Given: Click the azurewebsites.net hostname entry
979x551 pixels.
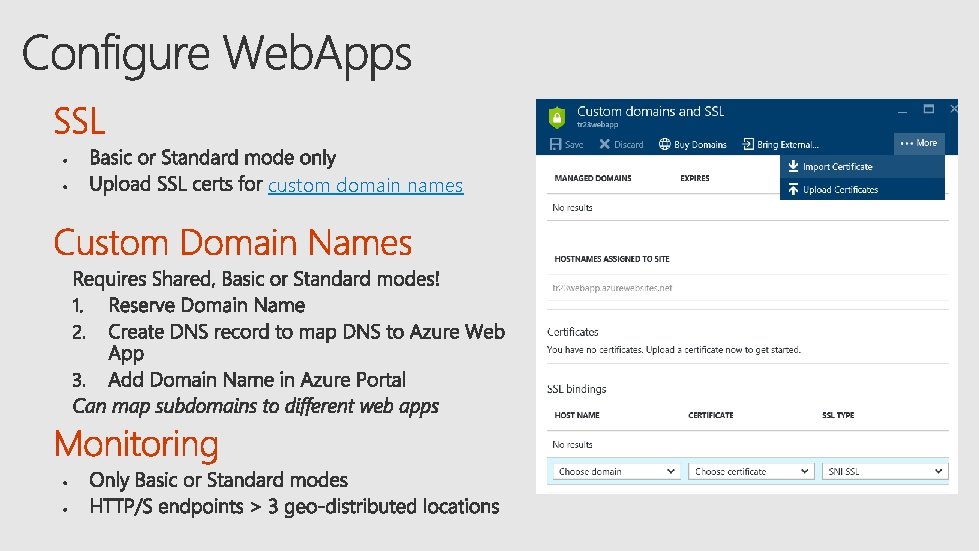Looking at the screenshot, I should tap(612, 288).
